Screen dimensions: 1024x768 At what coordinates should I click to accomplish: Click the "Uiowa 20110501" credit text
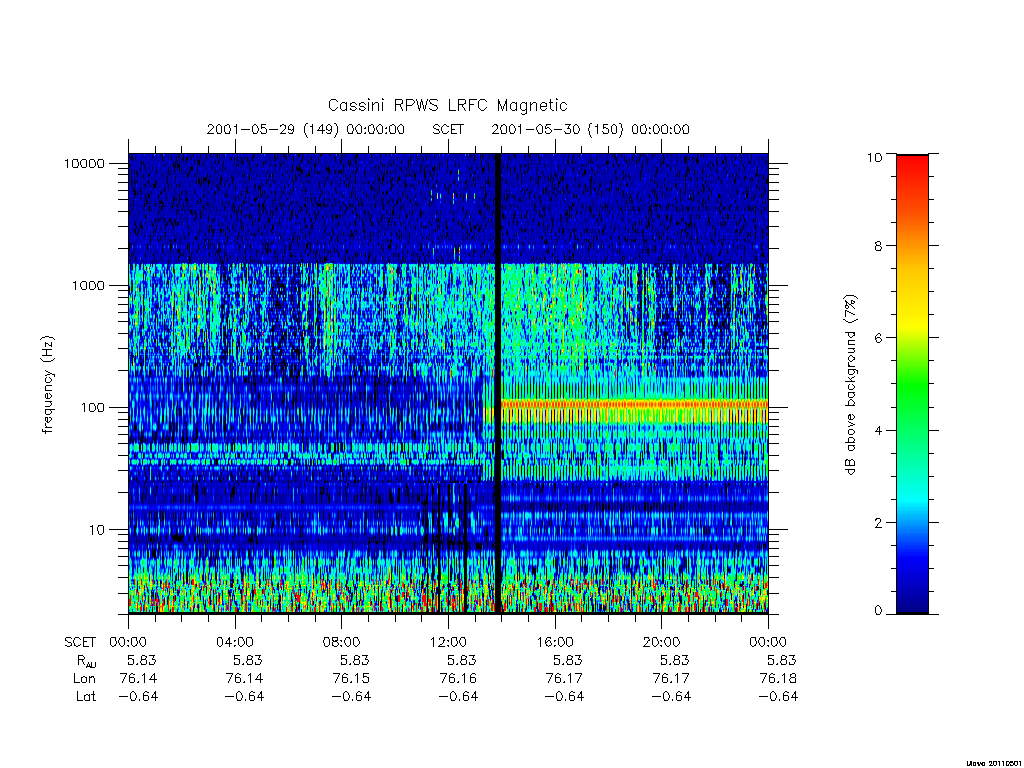tap(992, 763)
